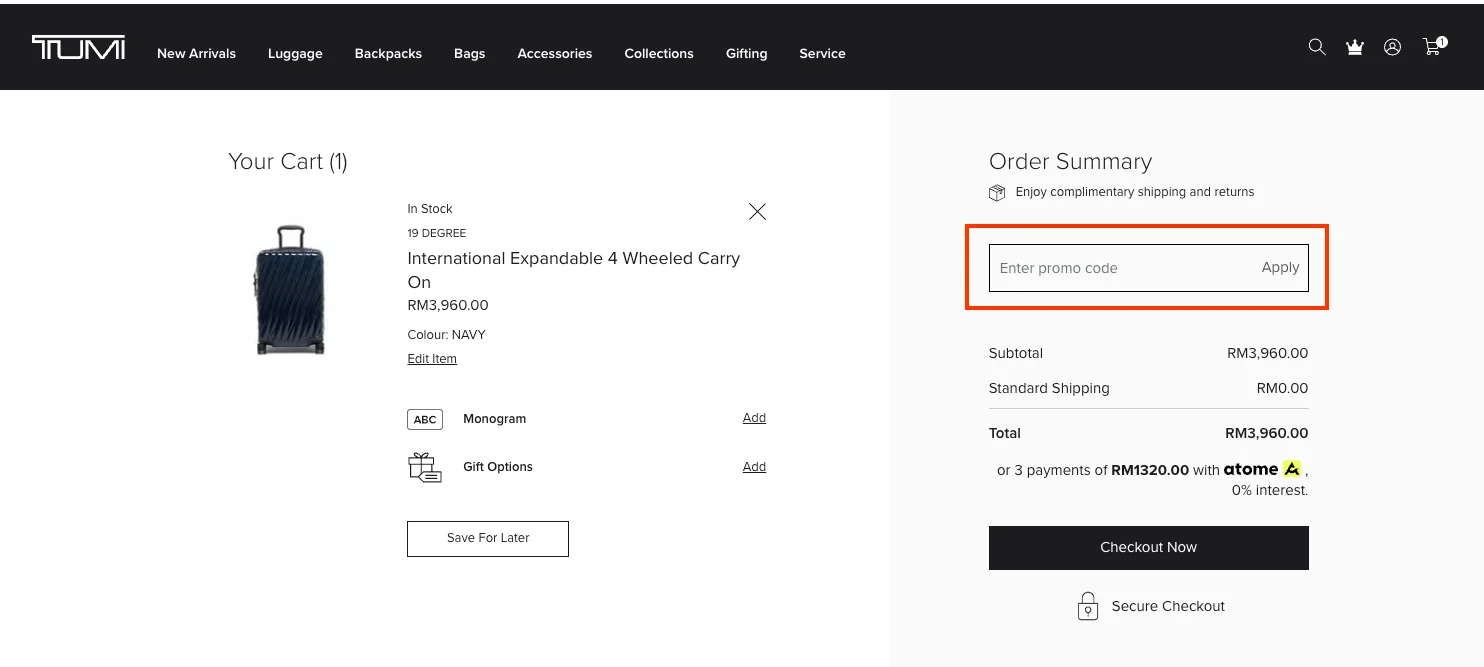
Task: Remove item with the X icon
Action: tap(757, 211)
